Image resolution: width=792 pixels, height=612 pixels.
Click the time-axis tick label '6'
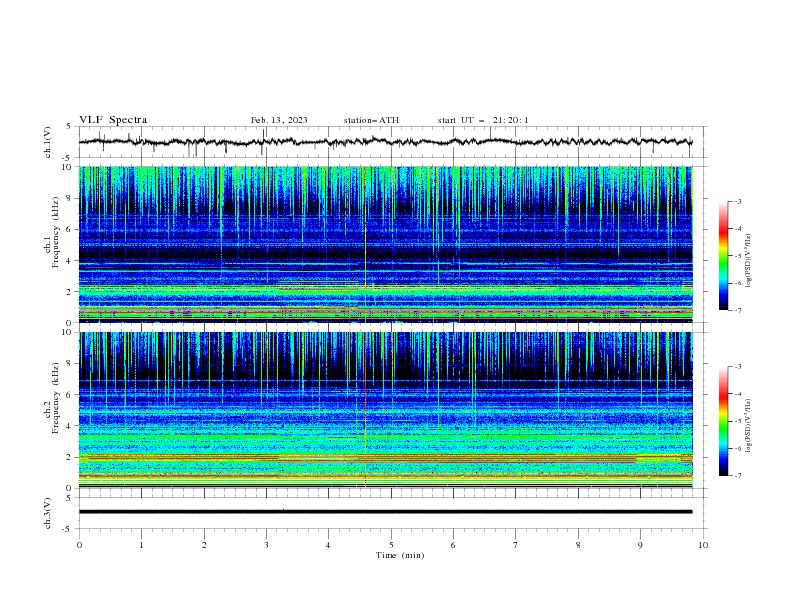pyautogui.click(x=453, y=545)
